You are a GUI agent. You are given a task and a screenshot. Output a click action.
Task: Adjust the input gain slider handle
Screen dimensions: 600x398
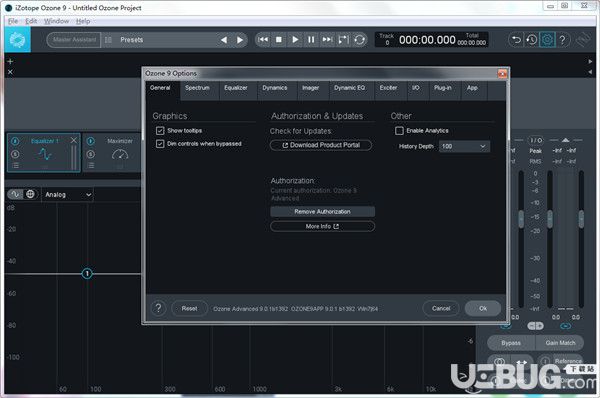tap(521, 219)
